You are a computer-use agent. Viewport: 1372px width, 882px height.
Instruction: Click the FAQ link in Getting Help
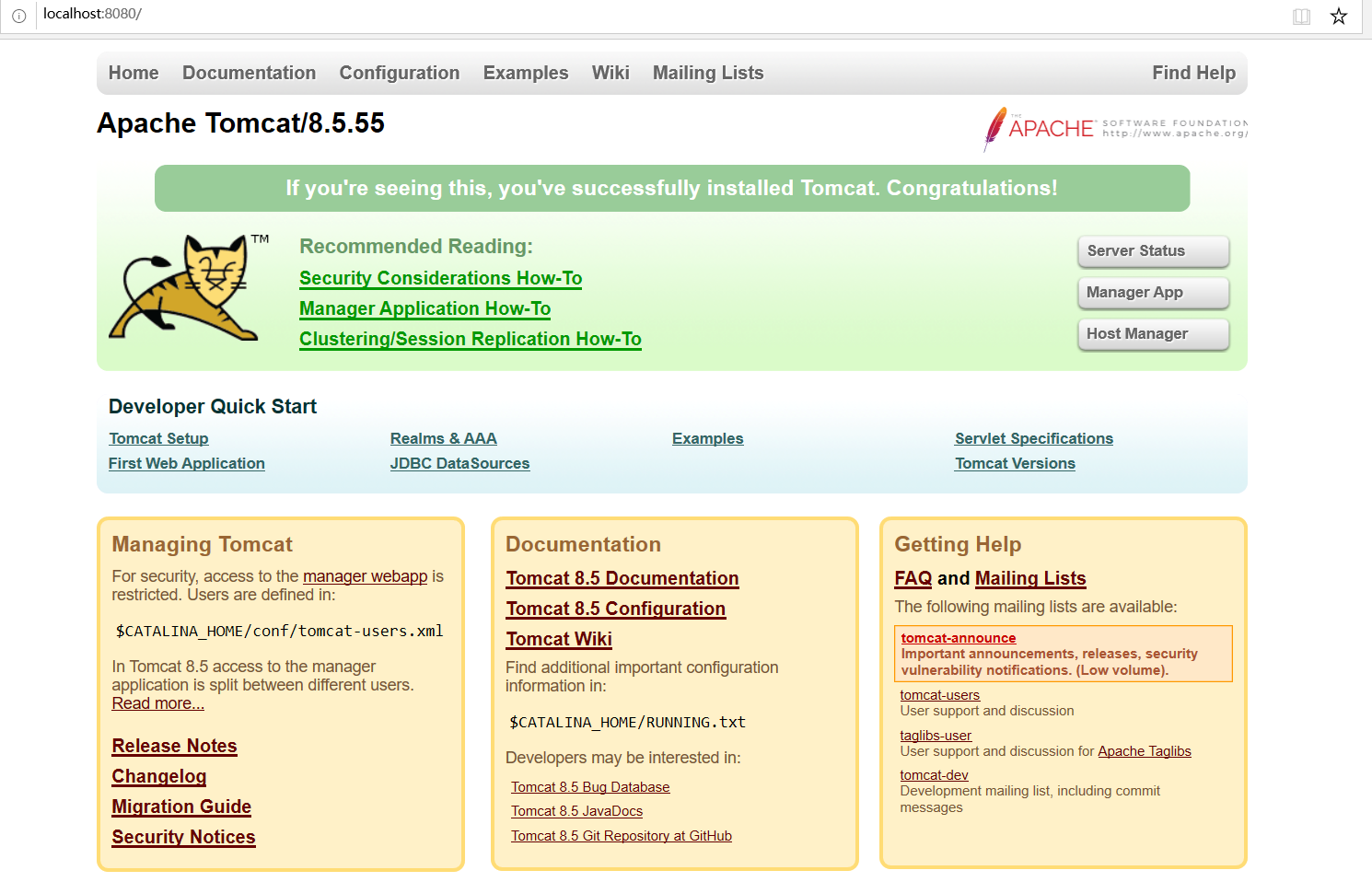(913, 578)
